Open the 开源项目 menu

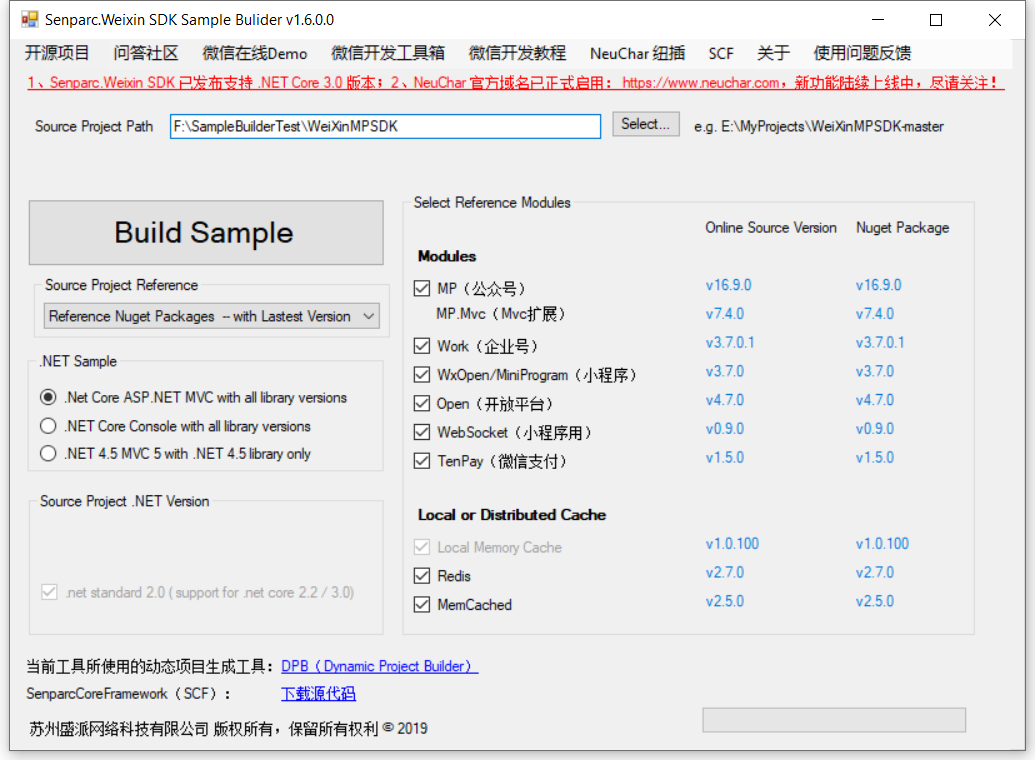click(57, 53)
